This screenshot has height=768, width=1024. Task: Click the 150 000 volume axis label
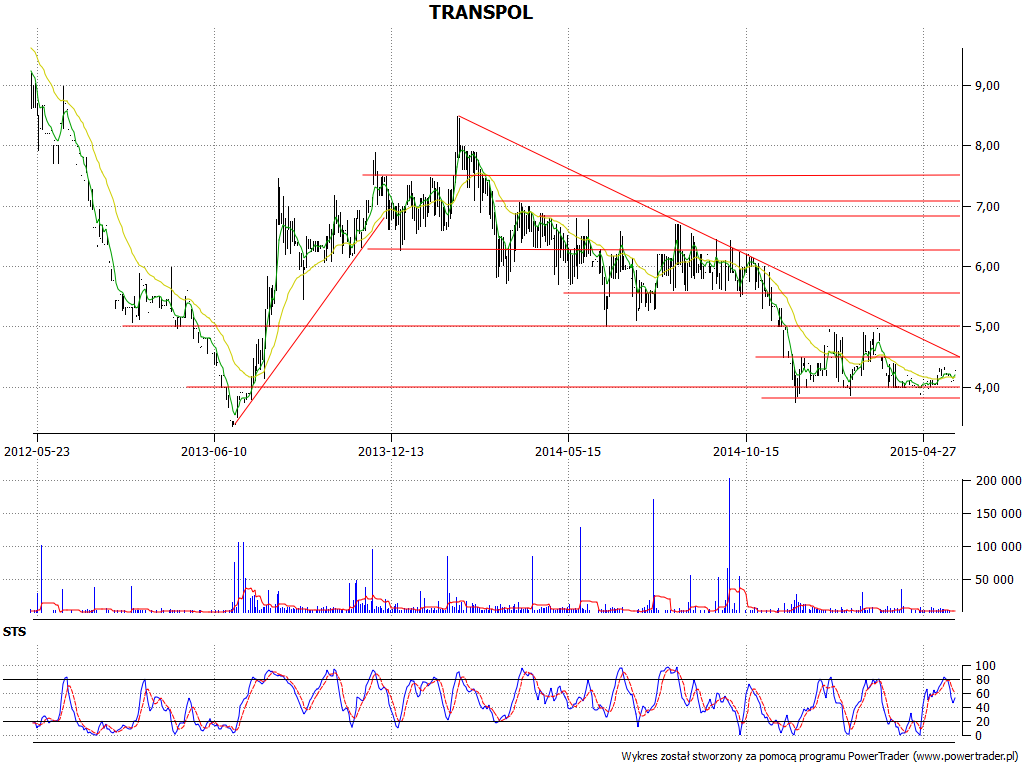[998, 514]
